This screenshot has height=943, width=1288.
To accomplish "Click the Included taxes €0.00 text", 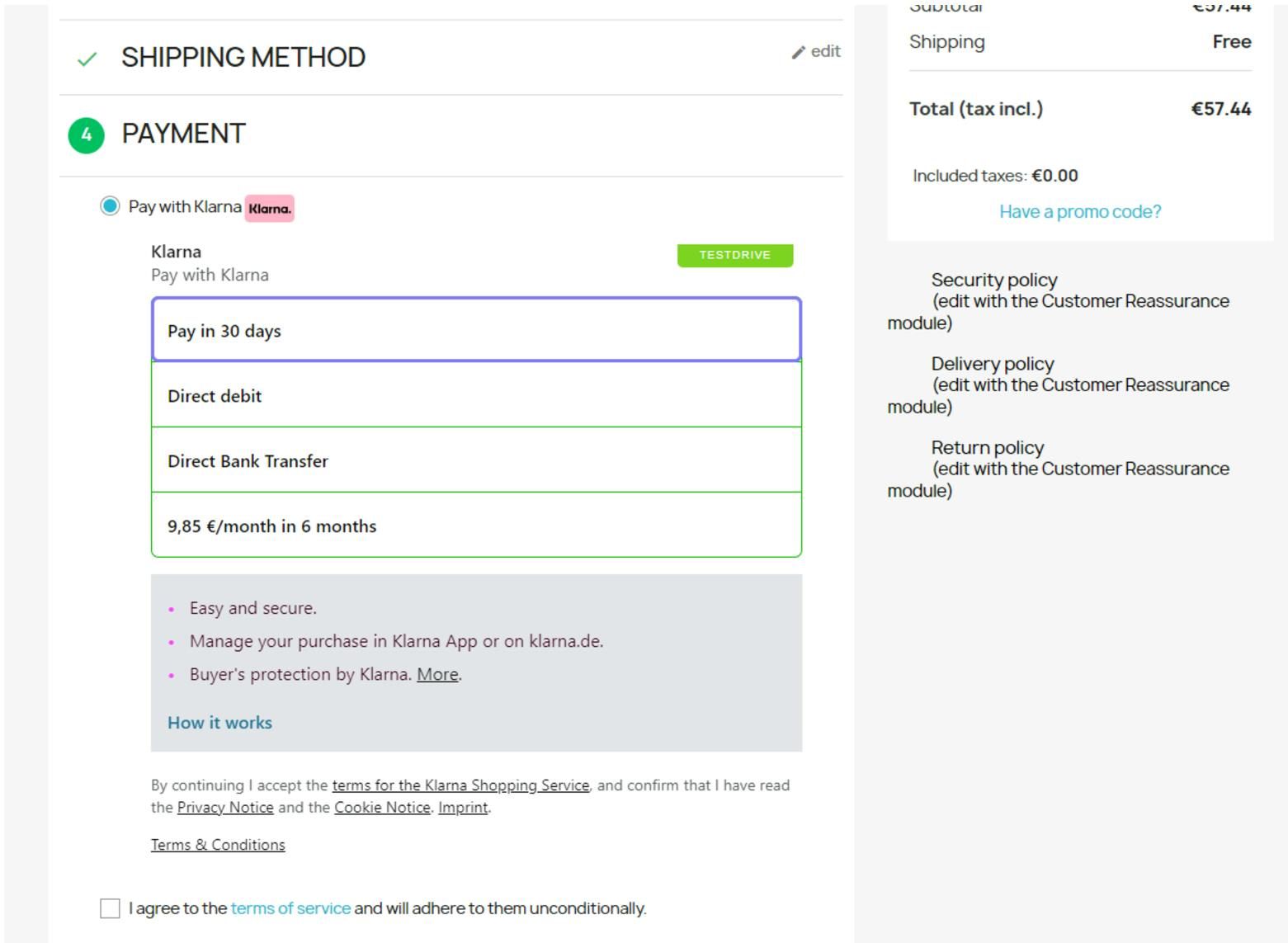I will click(995, 176).
